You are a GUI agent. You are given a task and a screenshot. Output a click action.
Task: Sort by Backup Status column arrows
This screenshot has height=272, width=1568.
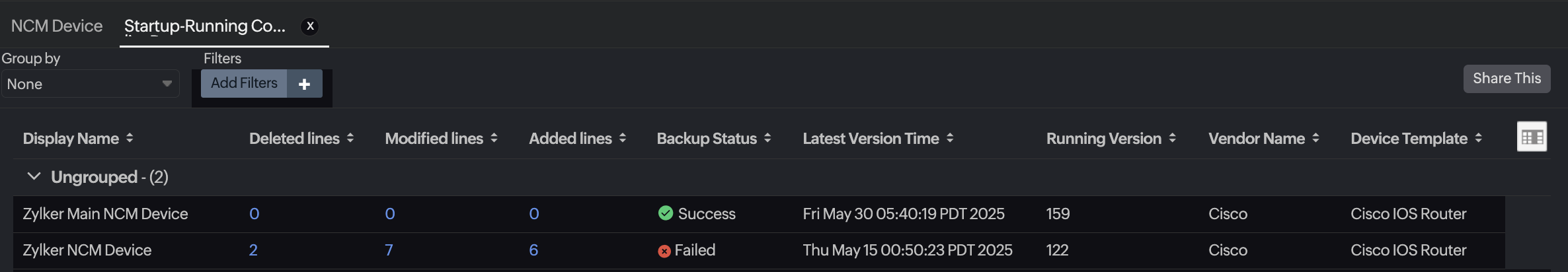pyautogui.click(x=767, y=138)
